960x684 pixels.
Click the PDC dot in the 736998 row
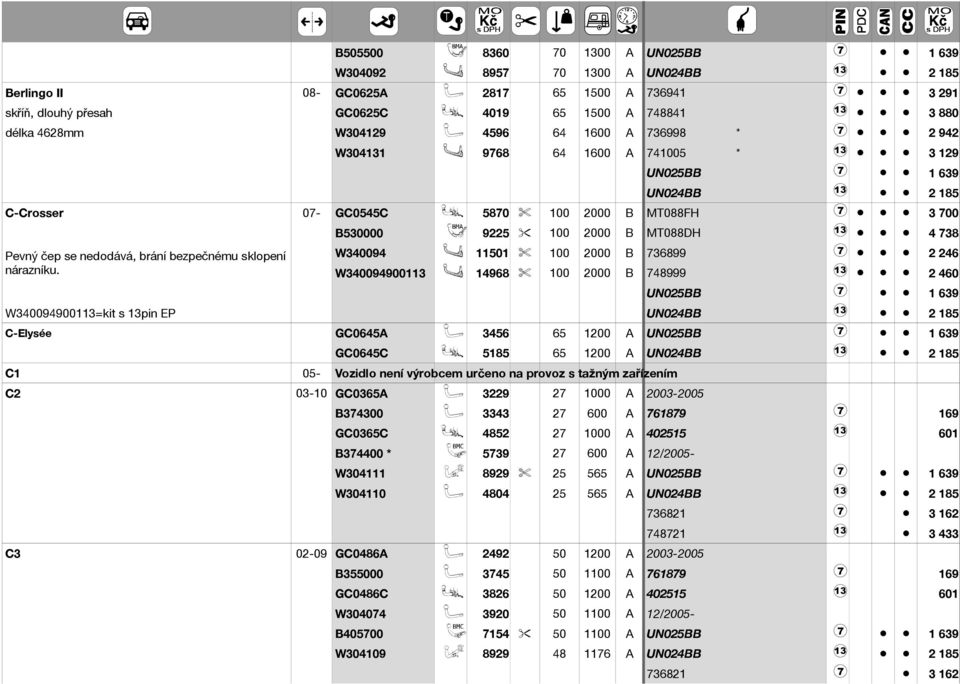861,133
